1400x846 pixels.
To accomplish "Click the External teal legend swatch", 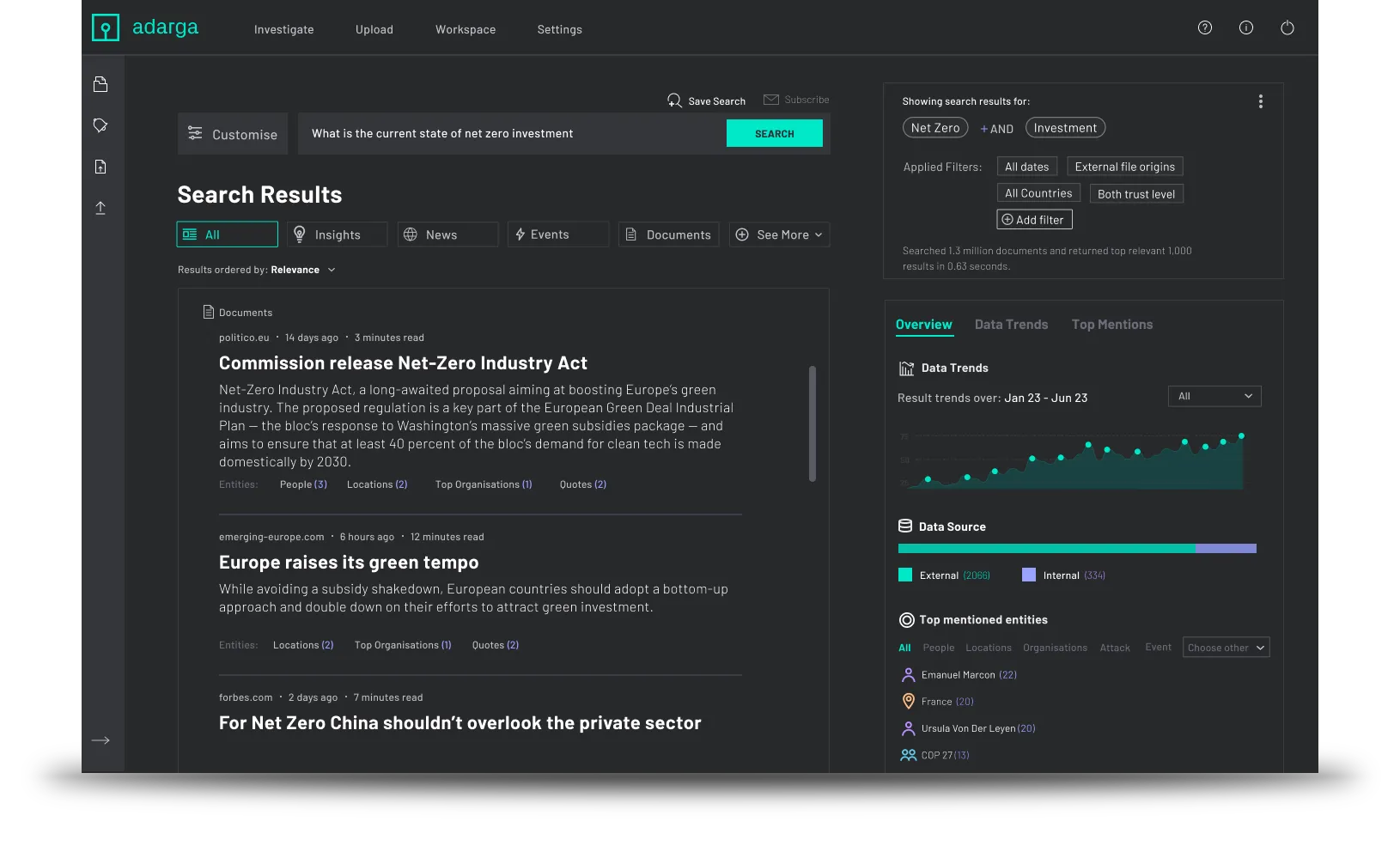I will coord(905,575).
